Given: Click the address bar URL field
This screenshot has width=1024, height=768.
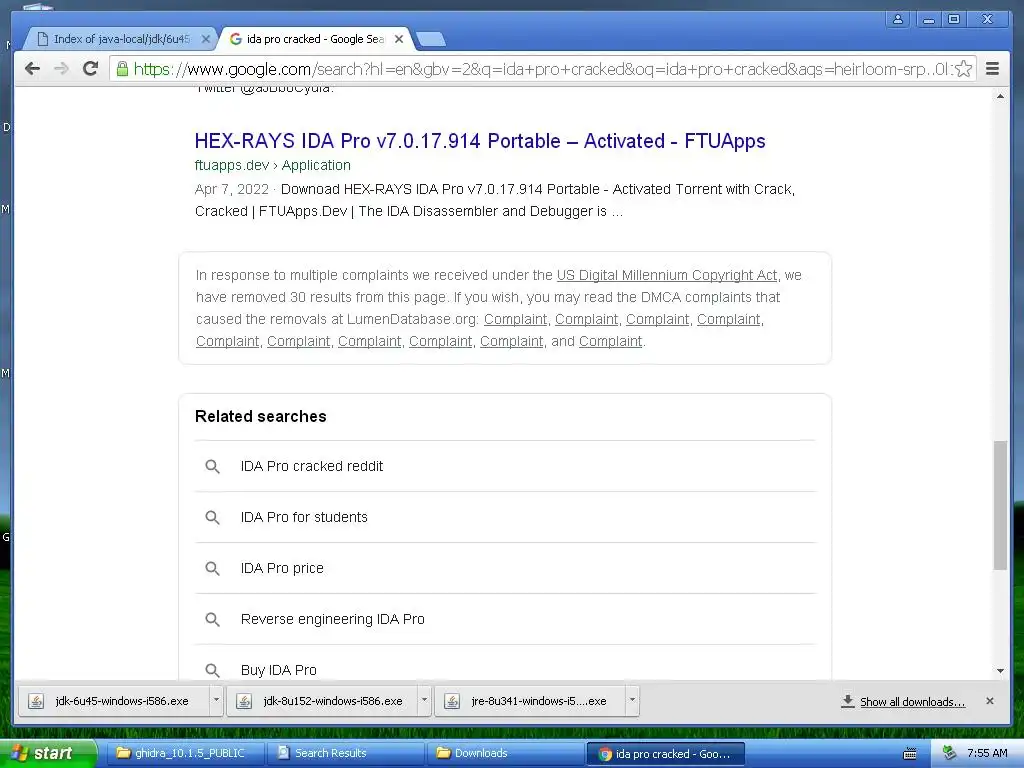Looking at the screenshot, I should (542, 69).
